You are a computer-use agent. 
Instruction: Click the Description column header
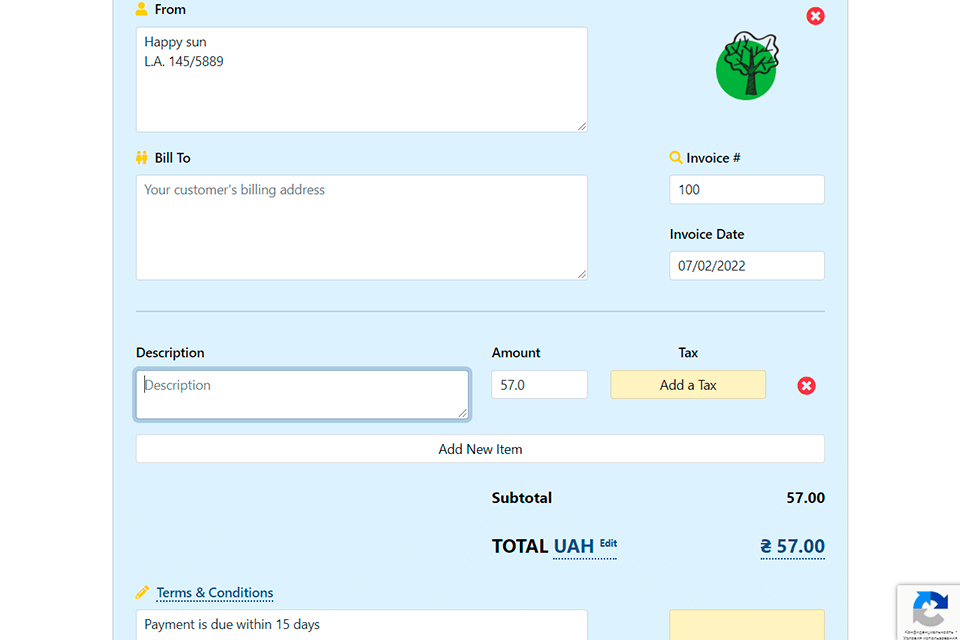(170, 353)
